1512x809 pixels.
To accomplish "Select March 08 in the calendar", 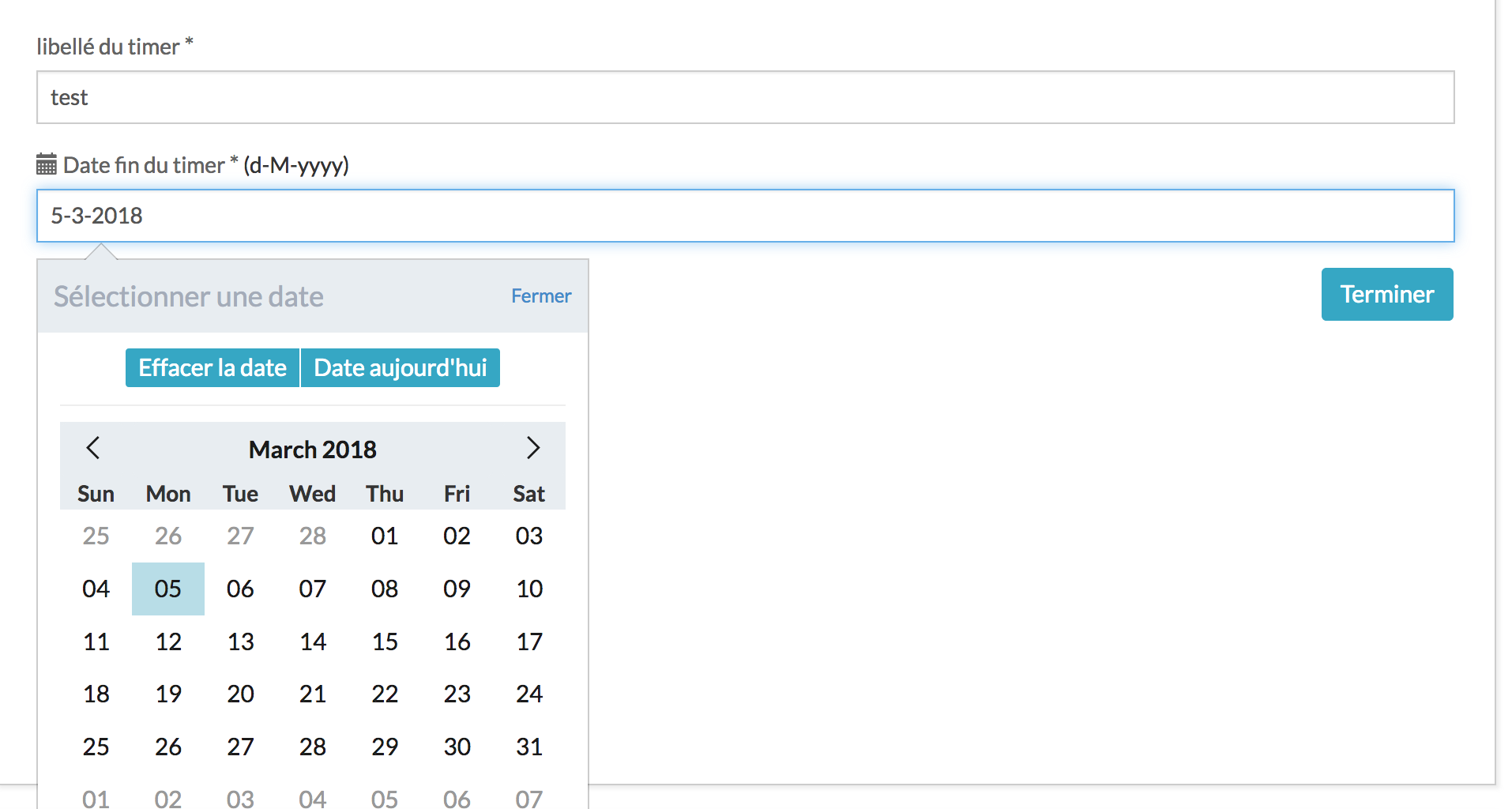I will (x=385, y=589).
